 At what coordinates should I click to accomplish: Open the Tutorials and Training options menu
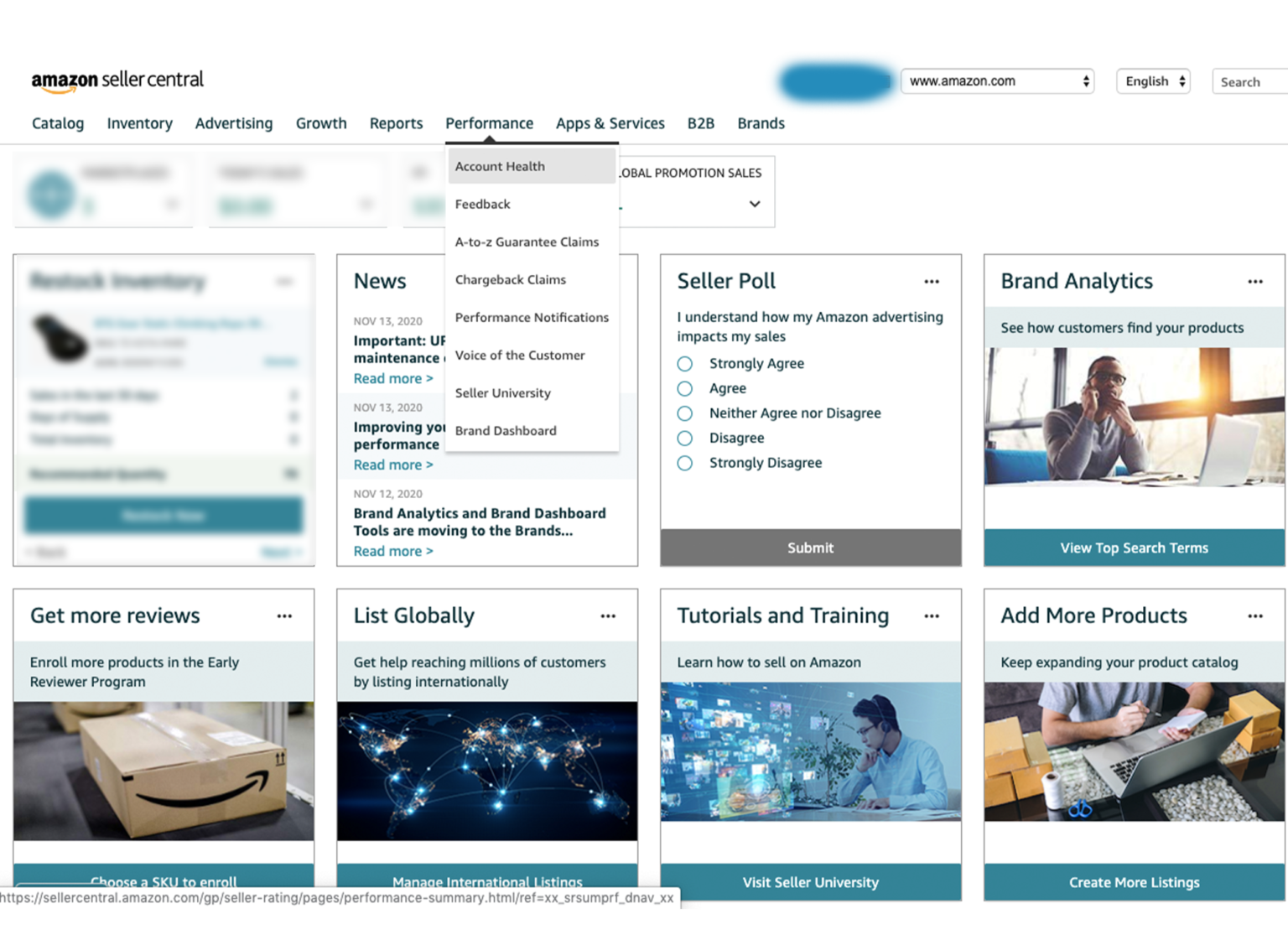click(932, 616)
